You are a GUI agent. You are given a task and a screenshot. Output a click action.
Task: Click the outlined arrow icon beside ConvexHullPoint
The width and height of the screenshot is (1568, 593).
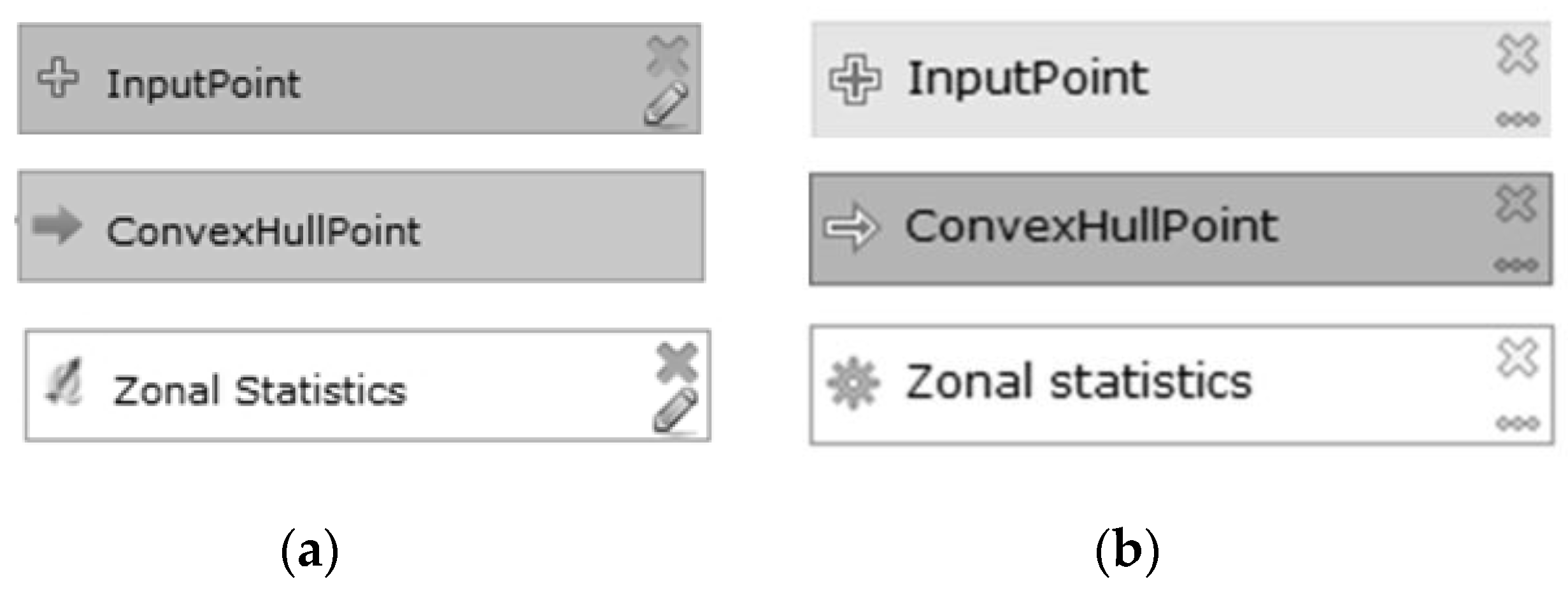pyautogui.click(x=852, y=227)
